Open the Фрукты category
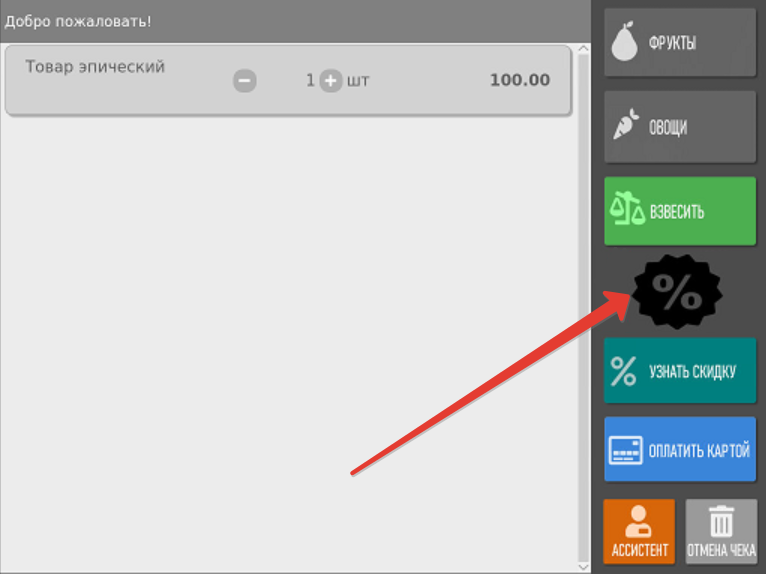766x574 pixels. point(680,43)
